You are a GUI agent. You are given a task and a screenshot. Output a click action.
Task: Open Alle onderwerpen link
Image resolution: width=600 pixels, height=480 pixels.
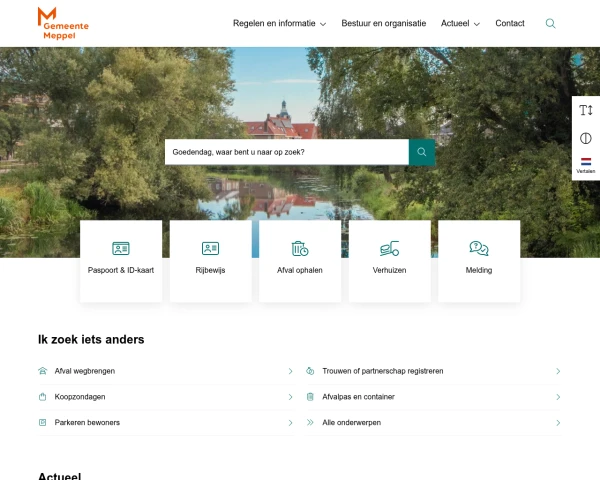pos(351,423)
